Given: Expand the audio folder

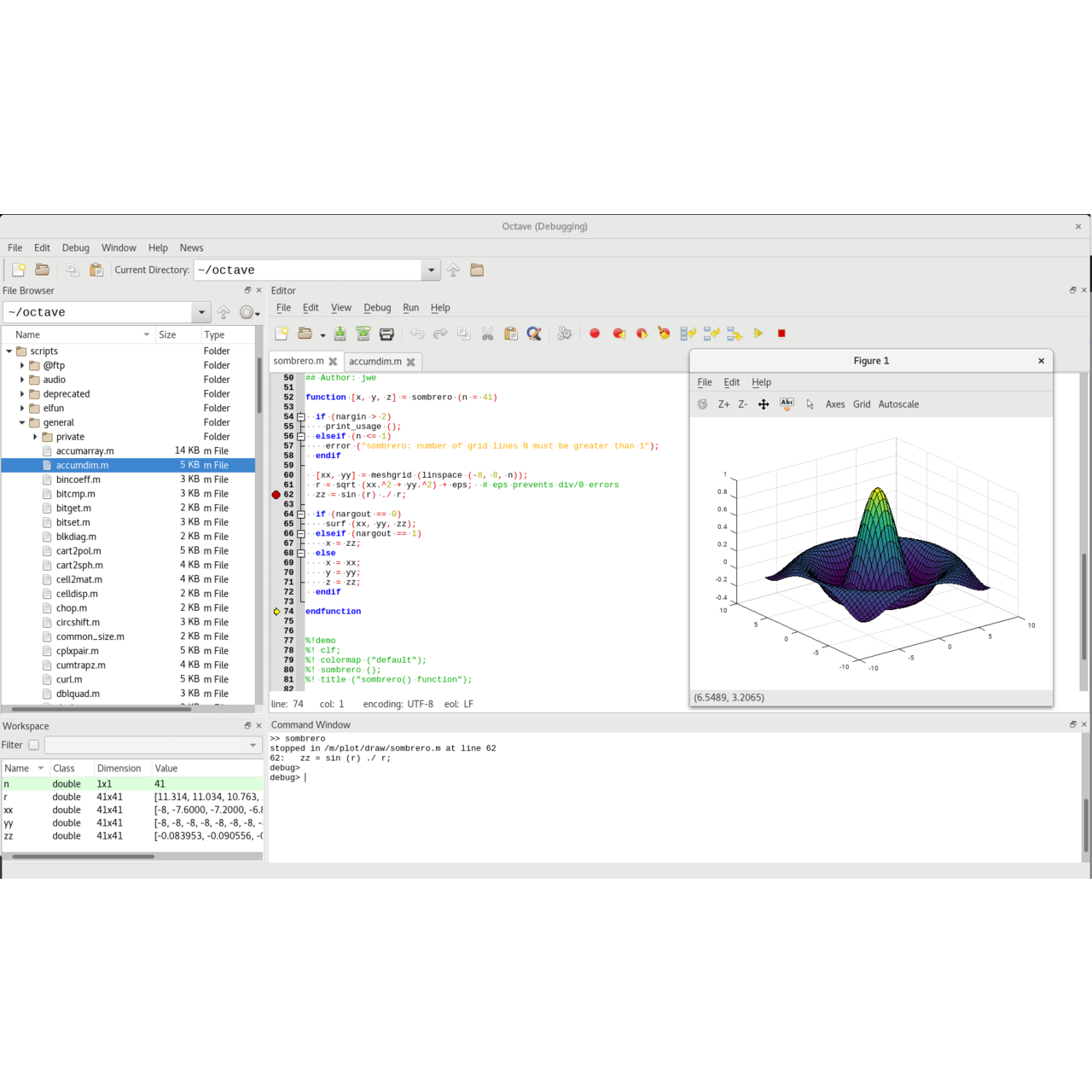Looking at the screenshot, I should click(22, 380).
